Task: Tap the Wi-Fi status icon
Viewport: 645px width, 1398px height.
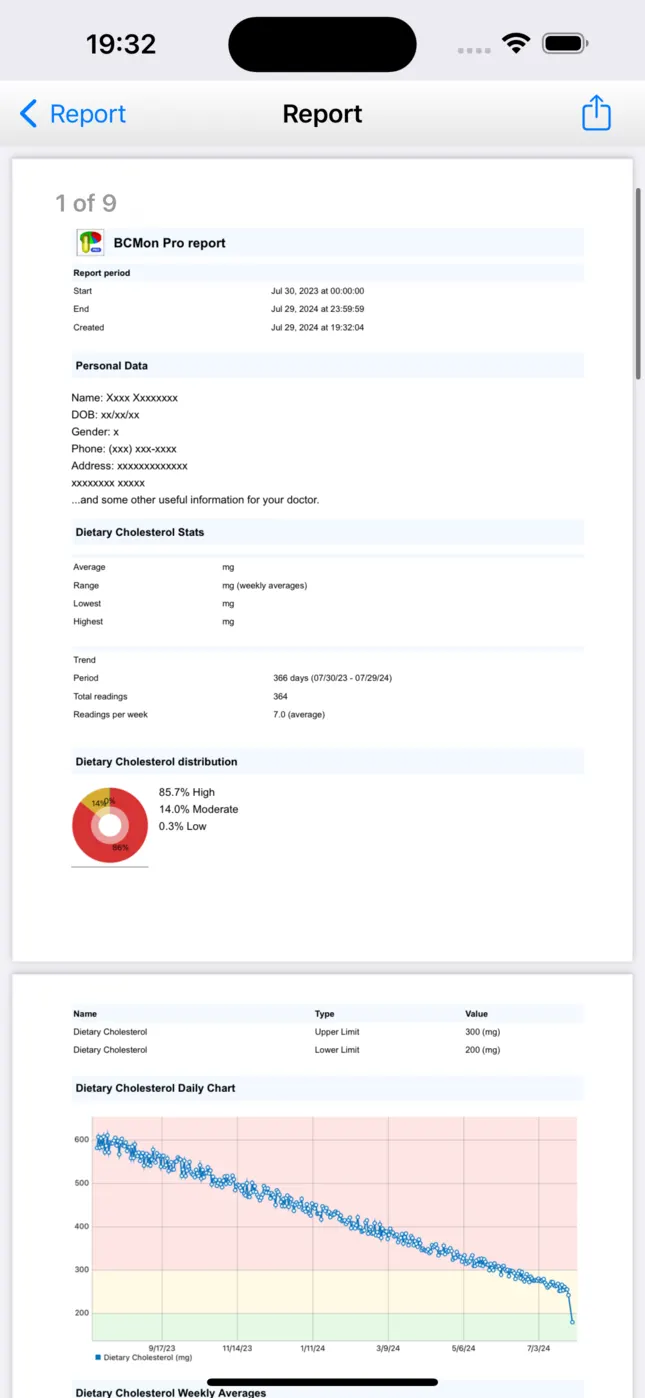Action: 516,44
